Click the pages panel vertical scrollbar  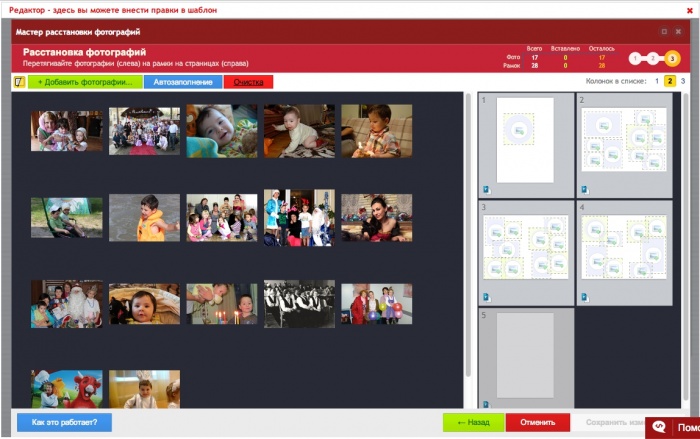(686, 246)
